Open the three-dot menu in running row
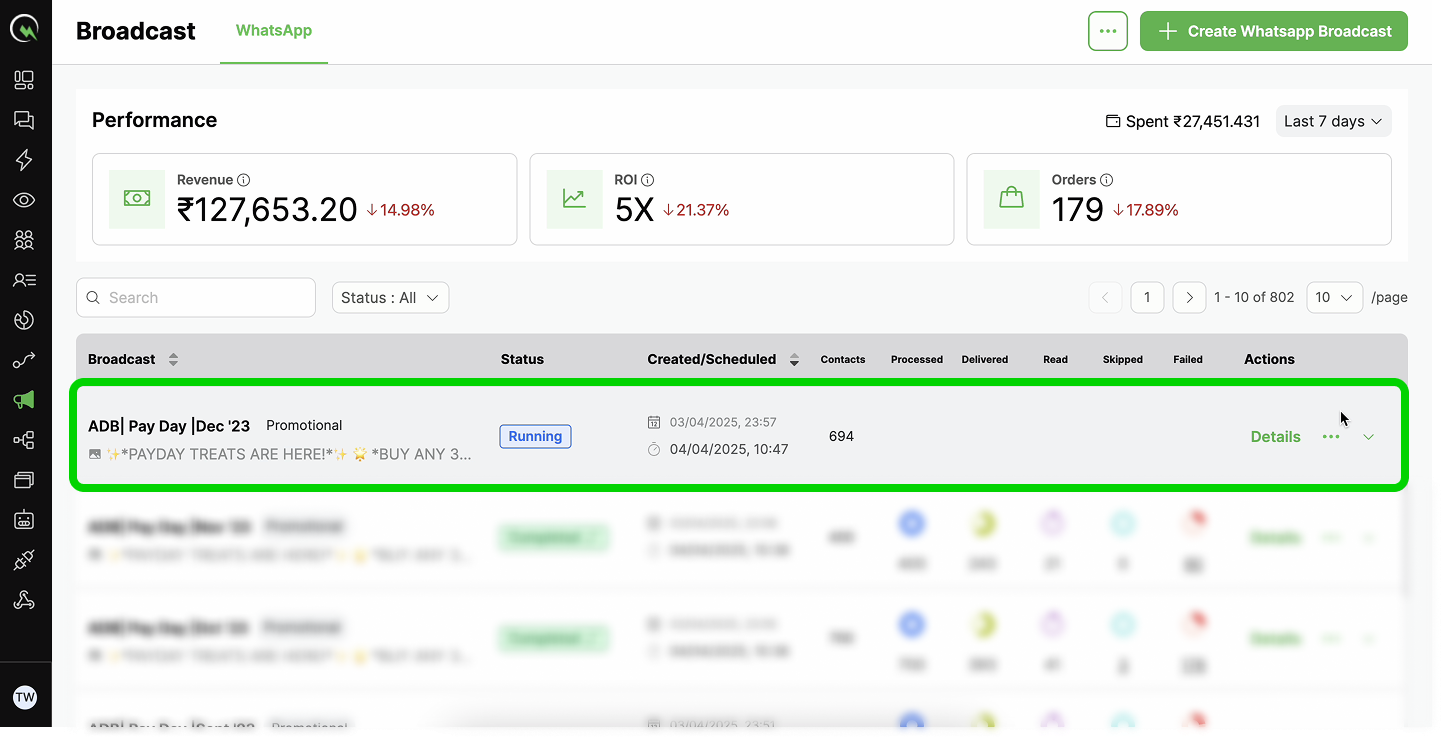This screenshot has height=737, width=1442. tap(1331, 437)
